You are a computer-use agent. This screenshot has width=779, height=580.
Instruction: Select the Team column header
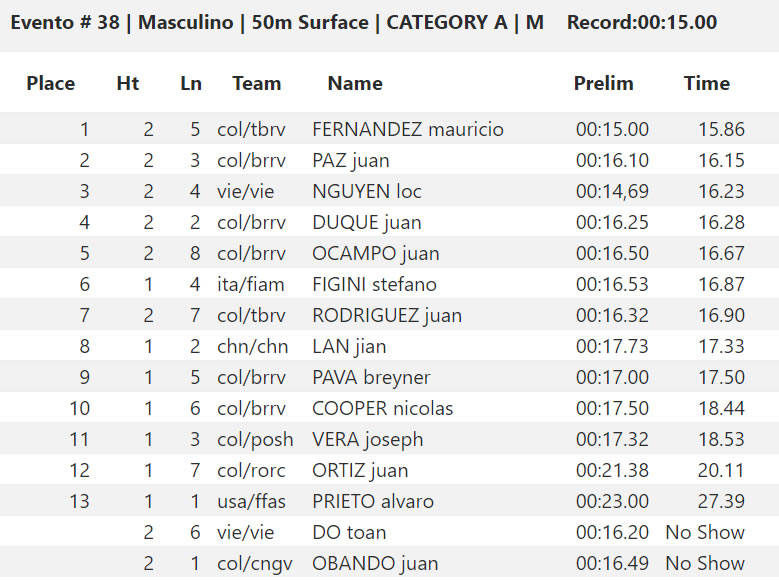(257, 83)
